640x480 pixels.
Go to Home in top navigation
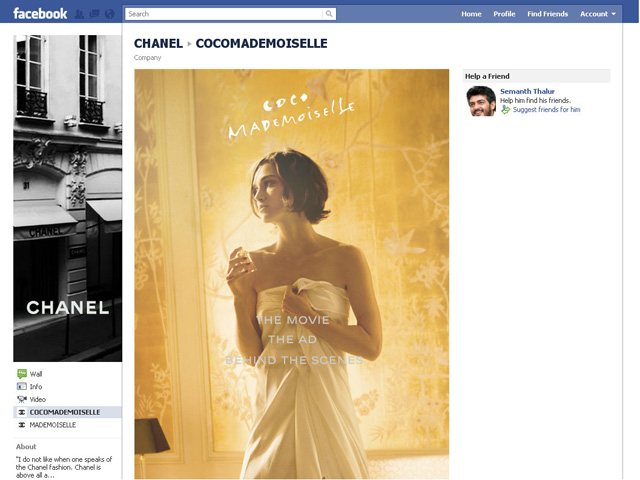[471, 14]
